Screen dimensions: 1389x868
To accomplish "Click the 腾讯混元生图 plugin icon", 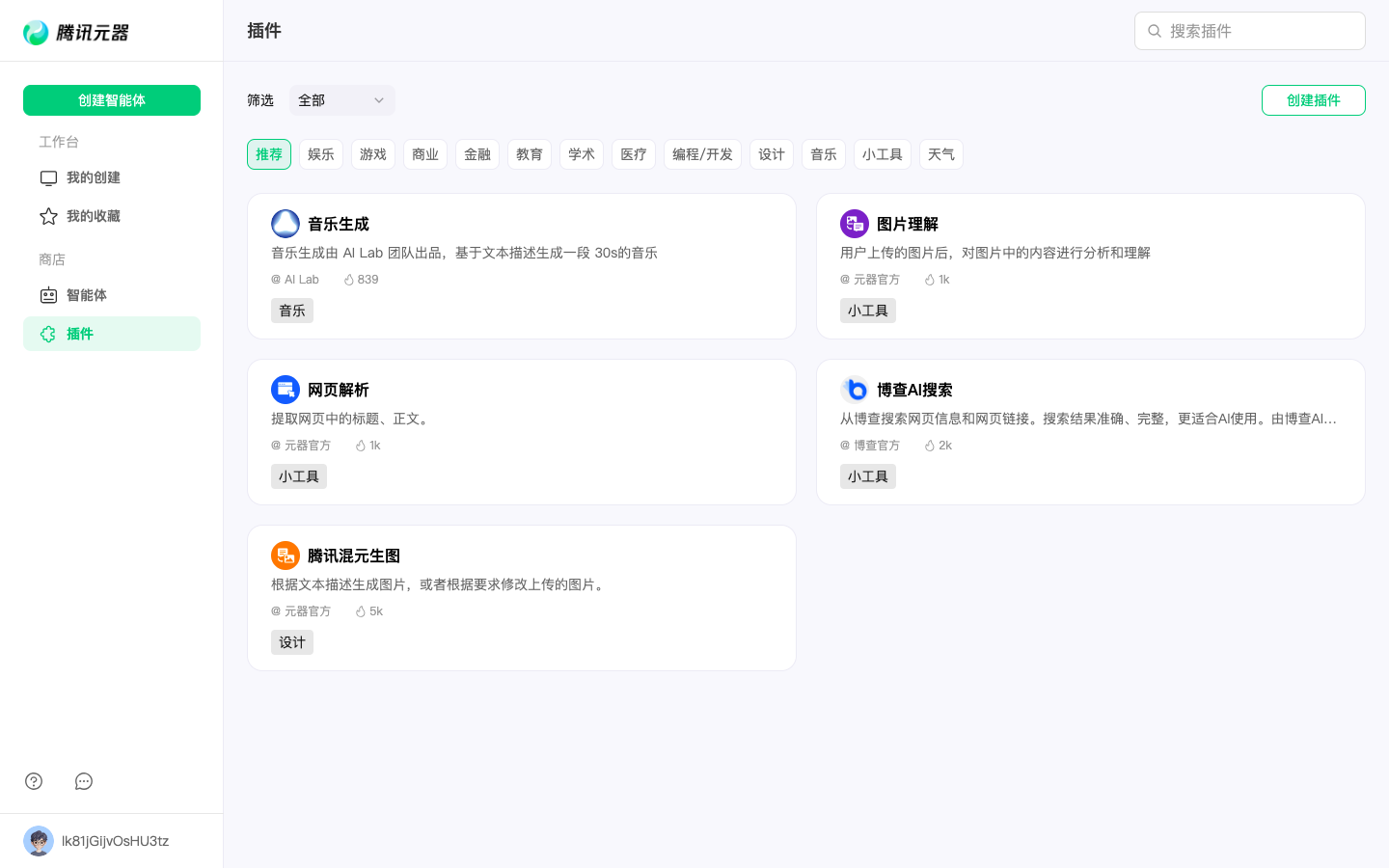I will 286,556.
